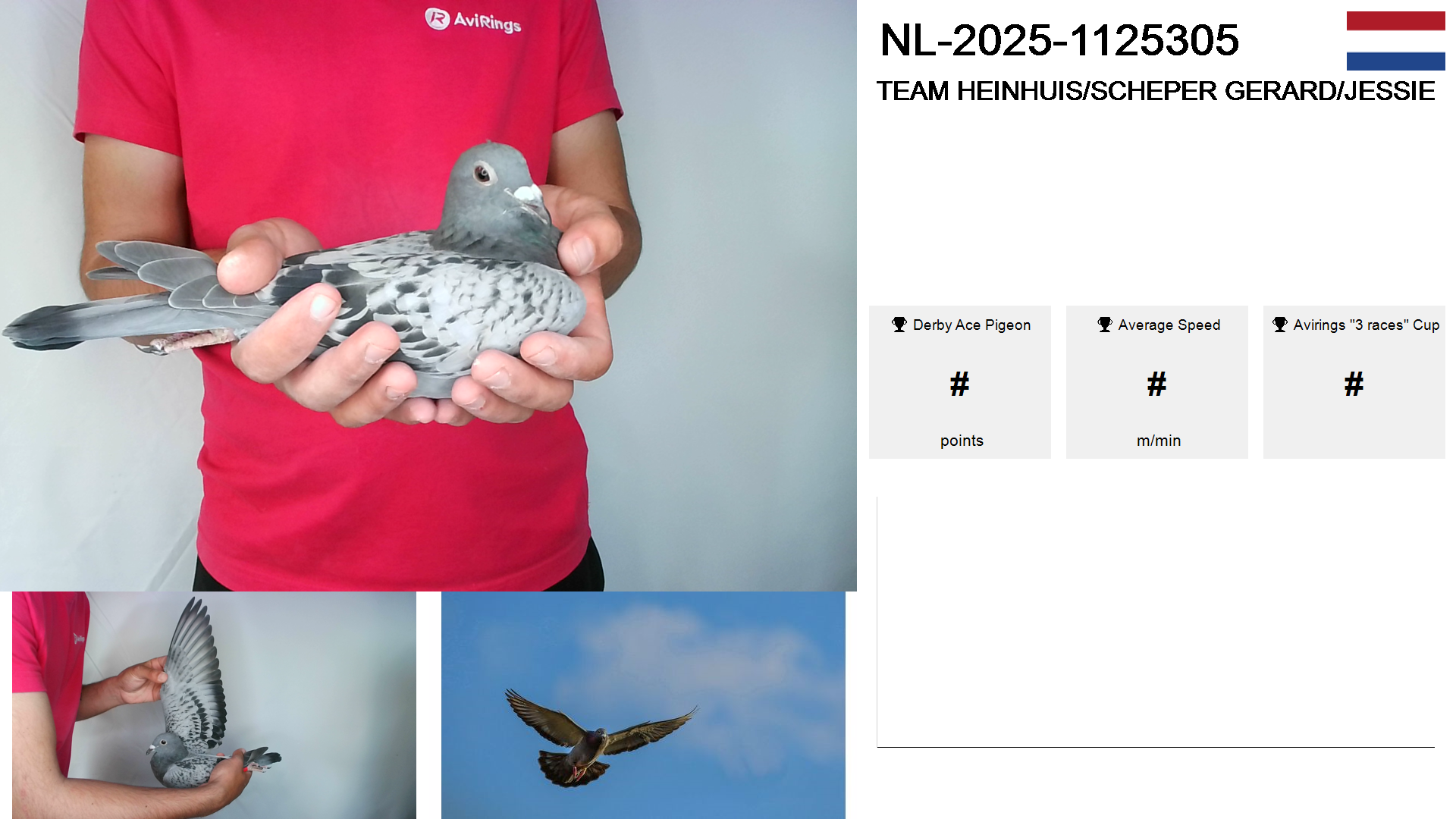Click the Netherlands flag icon

pyautogui.click(x=1395, y=41)
